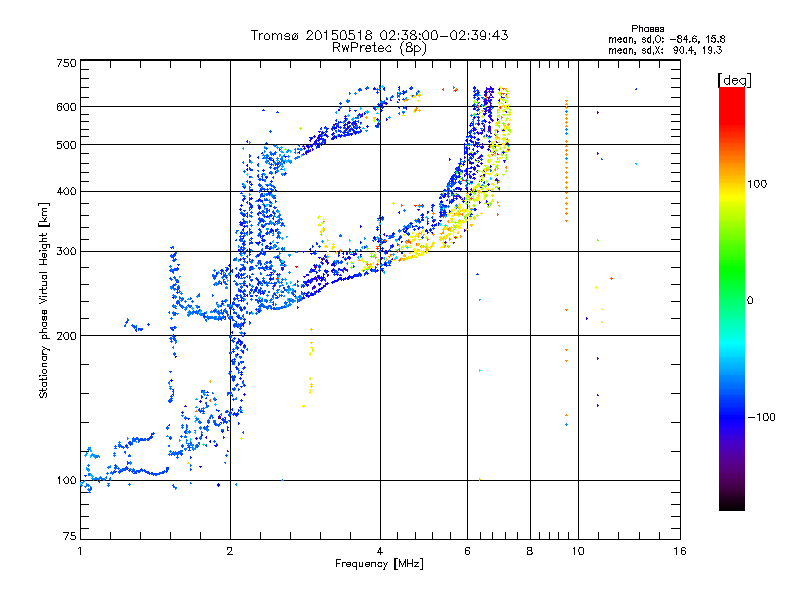Click the colorbar 100 tick label

pyautogui.click(x=757, y=184)
